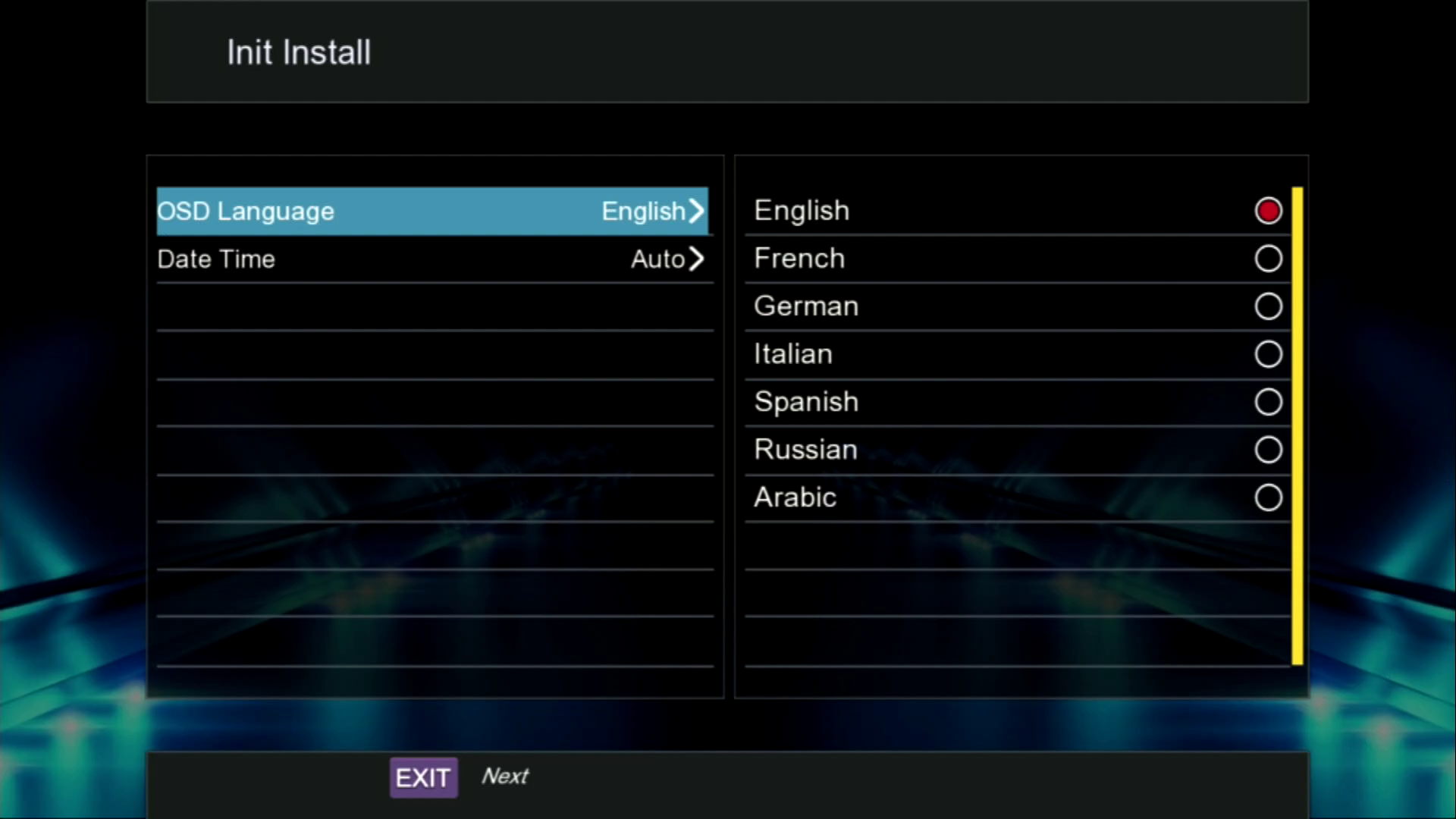Click the French language label
Image resolution: width=1456 pixels, height=819 pixels.
click(799, 259)
